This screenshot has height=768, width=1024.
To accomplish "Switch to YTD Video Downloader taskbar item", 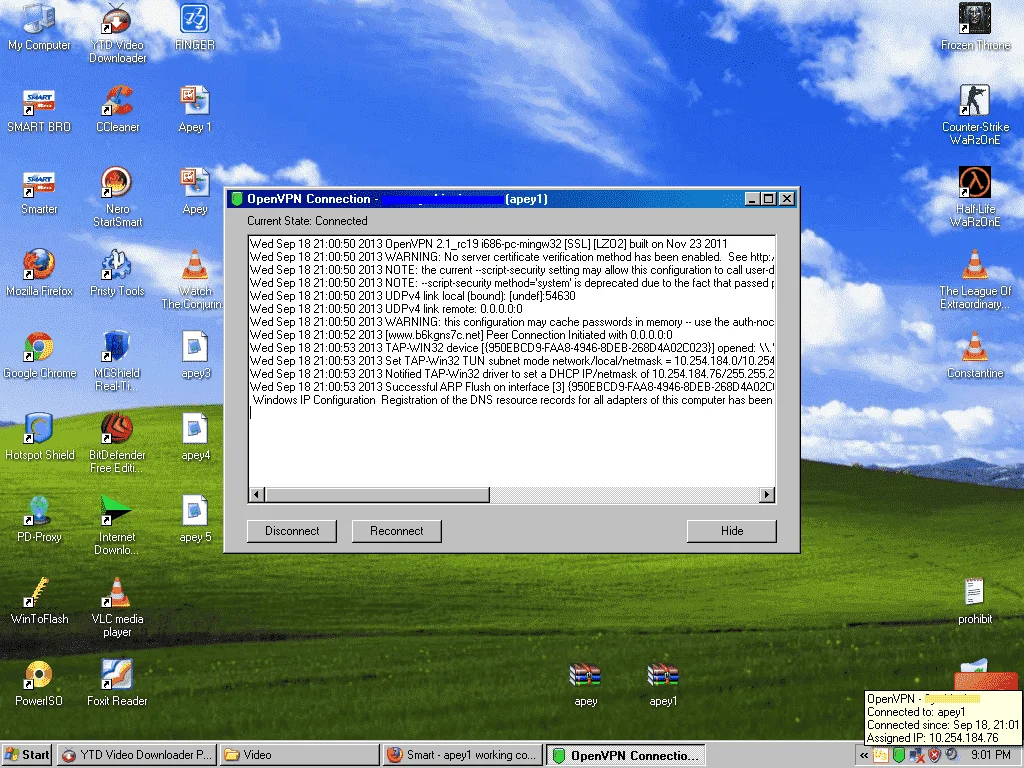I will 137,756.
